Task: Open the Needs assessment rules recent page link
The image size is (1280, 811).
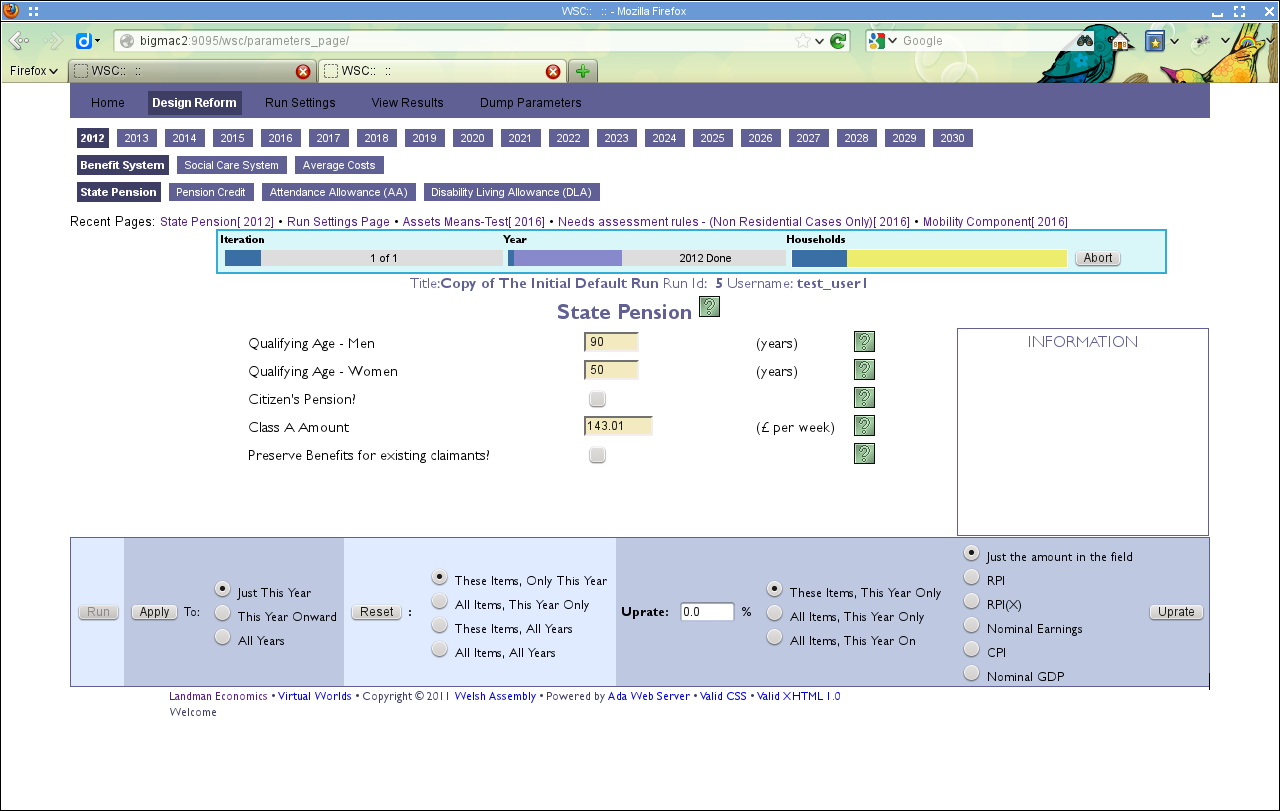Action: click(733, 222)
